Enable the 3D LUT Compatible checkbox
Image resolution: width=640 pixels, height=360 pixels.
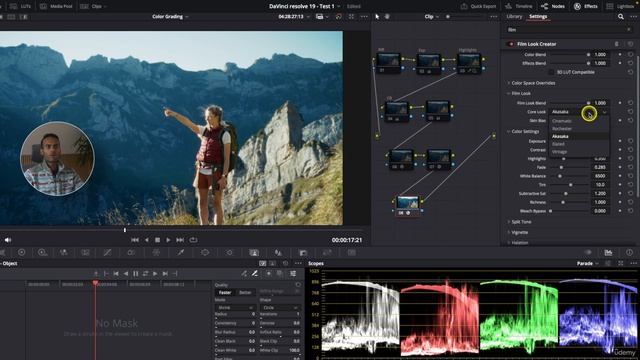(x=551, y=72)
